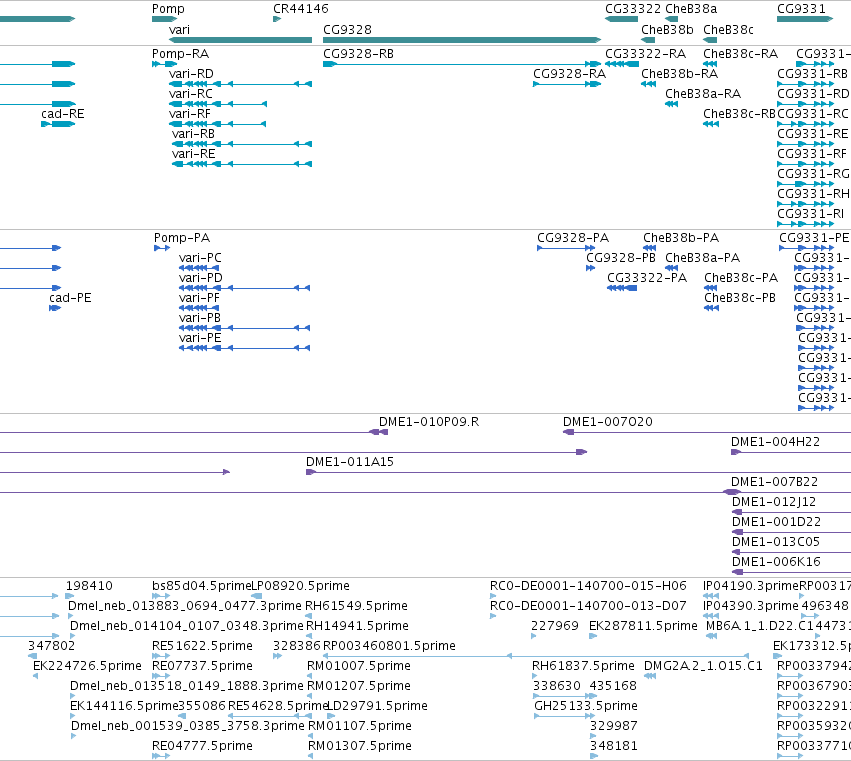Select the DME1-007B22 BAC label
This screenshot has width=851, height=761.
tap(774, 482)
